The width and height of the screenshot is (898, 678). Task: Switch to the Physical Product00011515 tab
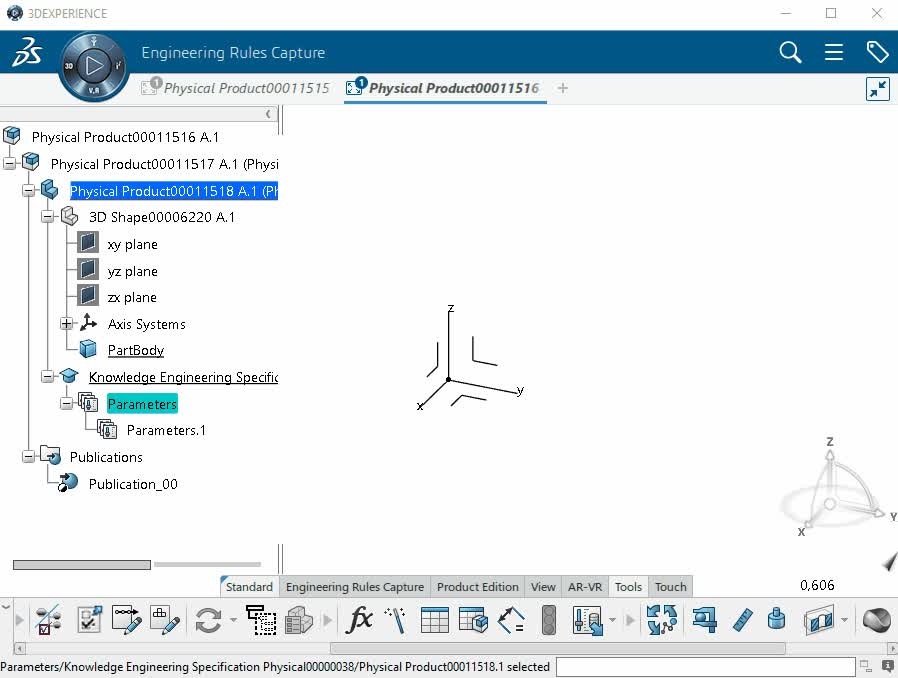point(235,88)
